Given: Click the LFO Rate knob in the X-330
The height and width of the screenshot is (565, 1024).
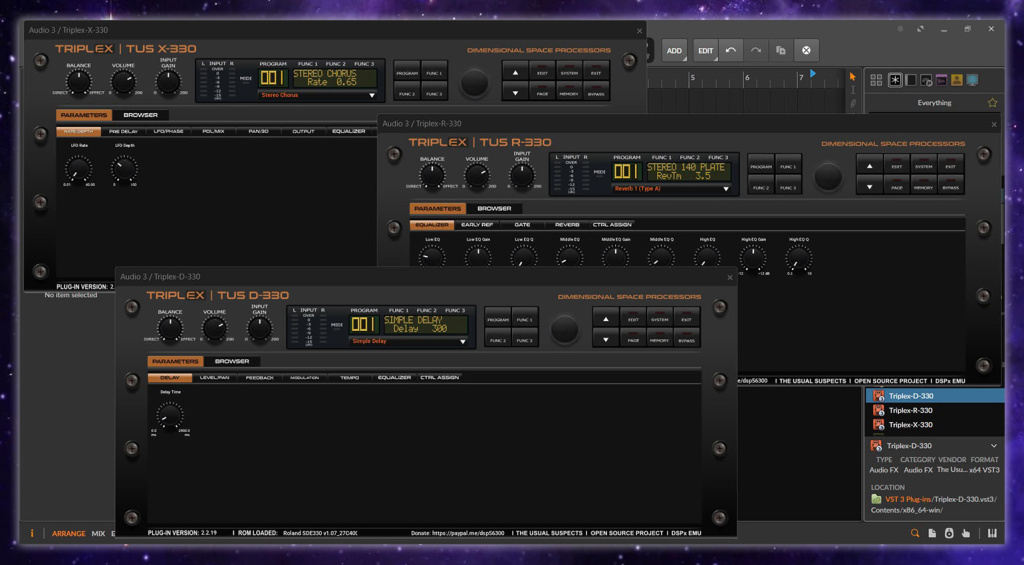Looking at the screenshot, I should coord(78,169).
